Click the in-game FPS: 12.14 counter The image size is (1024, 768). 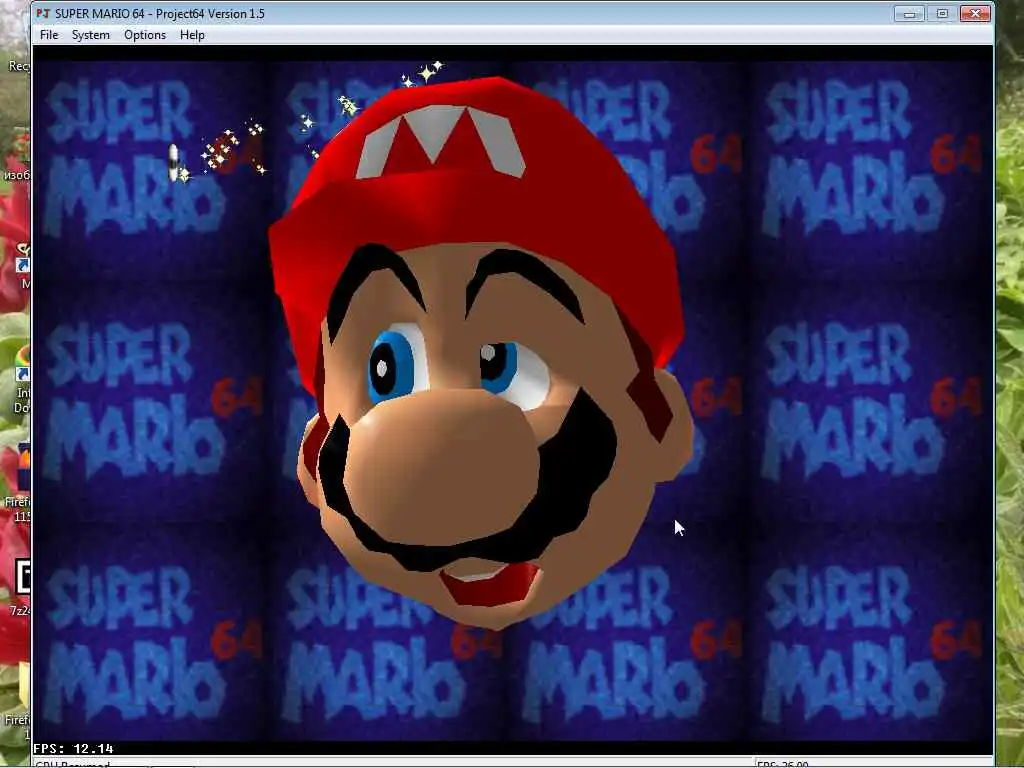(x=73, y=748)
